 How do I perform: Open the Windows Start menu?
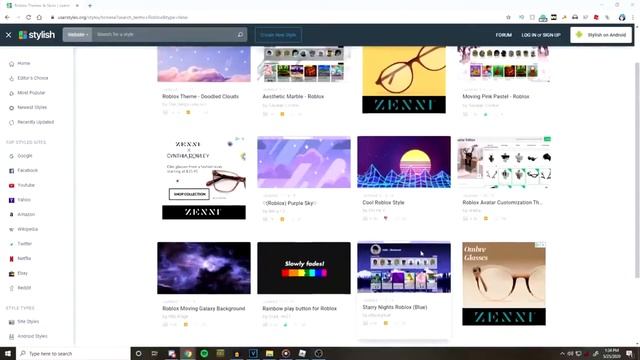tap(8, 353)
